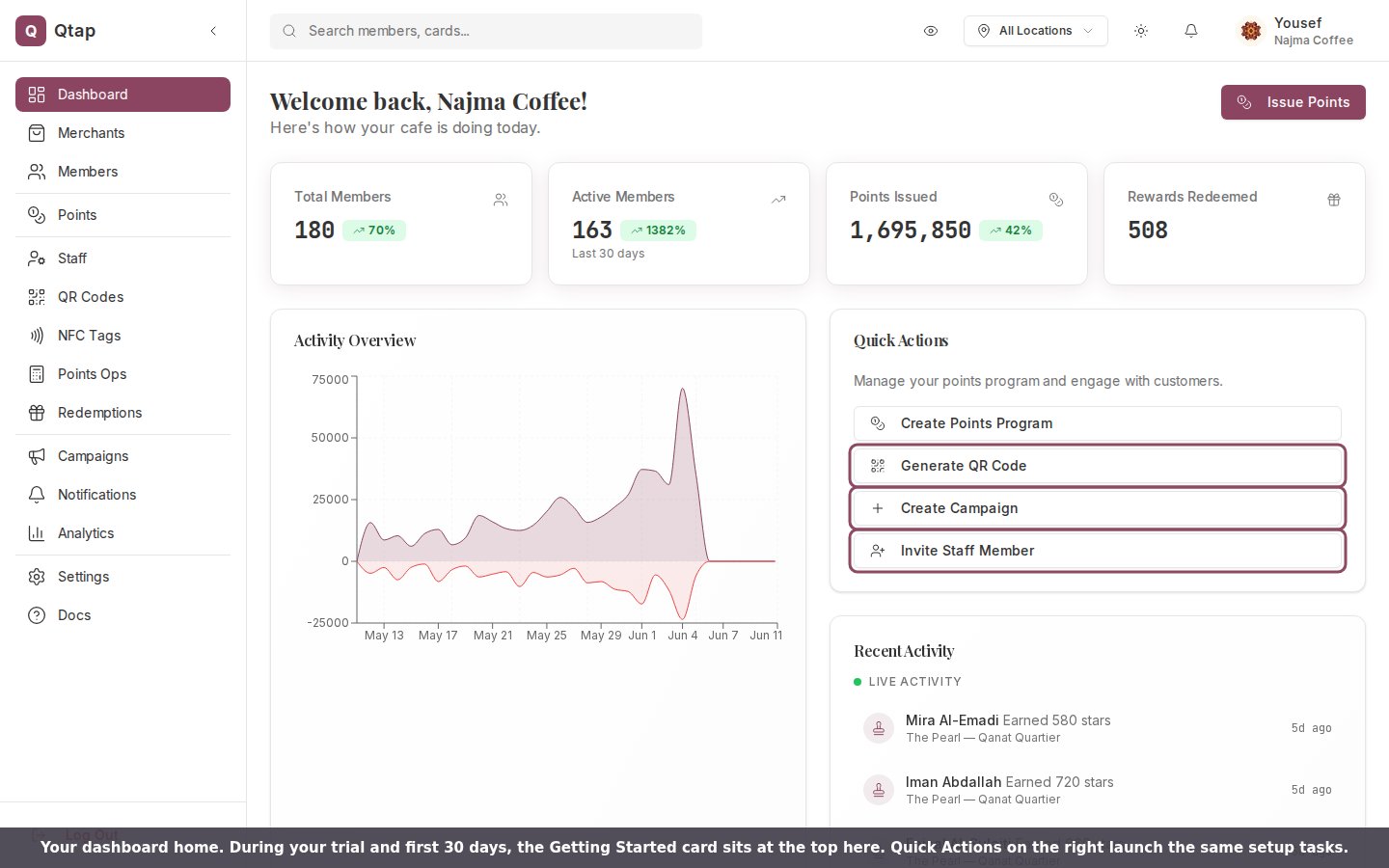
Task: Go to Merchants in the sidebar
Action: [x=123, y=133]
